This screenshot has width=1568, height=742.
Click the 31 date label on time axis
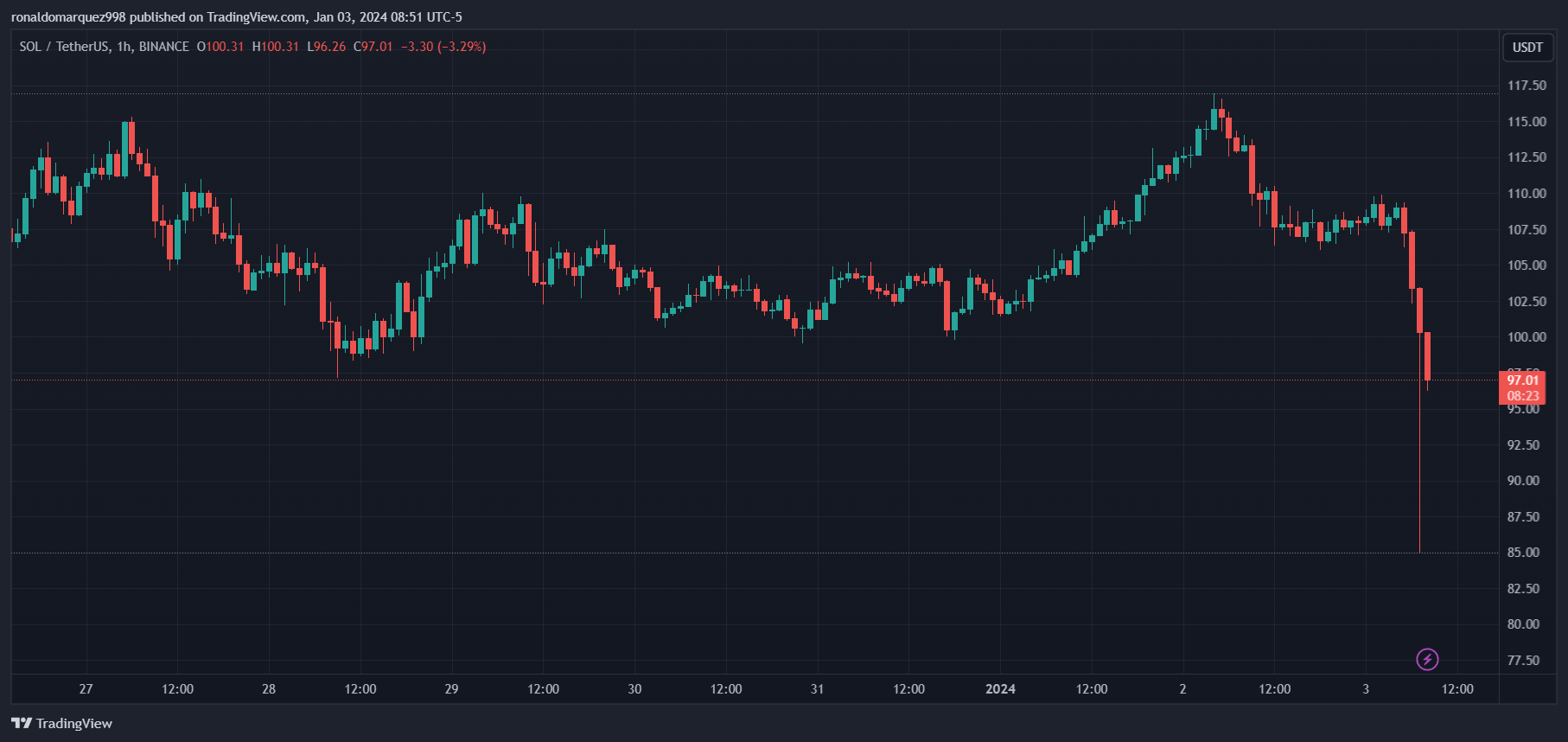[x=817, y=689]
